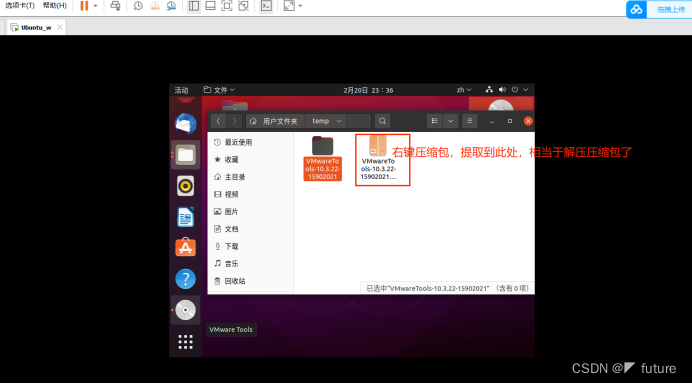Click the date and time 2月20日 clock
Image resolution: width=692 pixels, height=384 pixels.
click(x=368, y=90)
